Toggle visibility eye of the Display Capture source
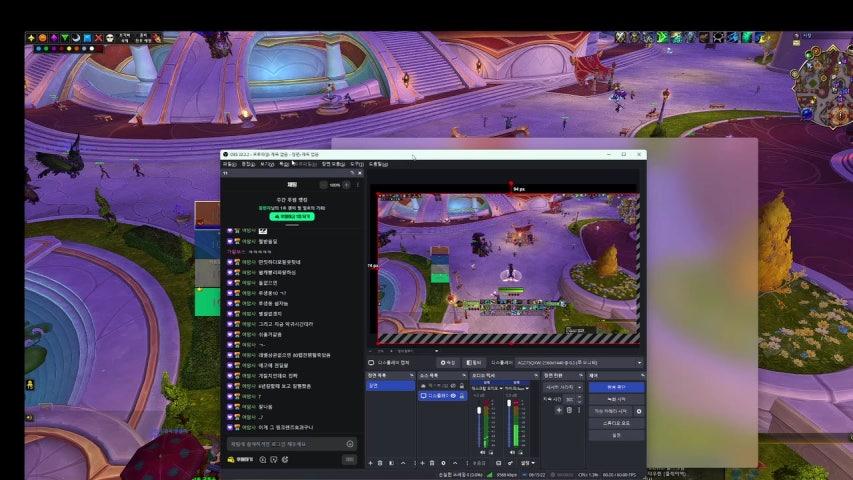Viewport: 853px width, 480px height. [x=453, y=396]
